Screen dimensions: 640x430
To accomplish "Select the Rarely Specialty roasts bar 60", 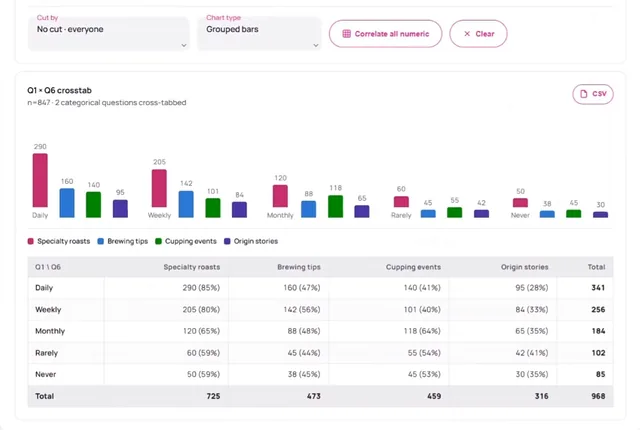I will point(401,202).
